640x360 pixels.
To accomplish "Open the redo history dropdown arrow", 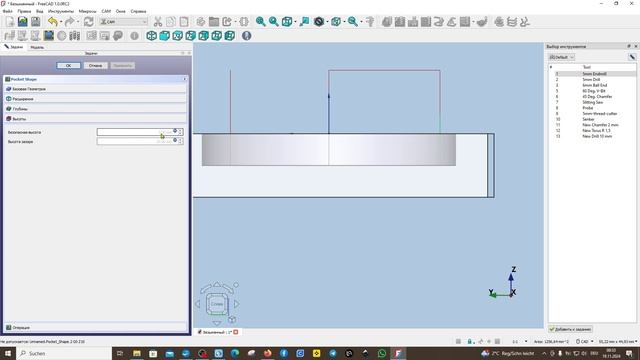I will 78,22.
